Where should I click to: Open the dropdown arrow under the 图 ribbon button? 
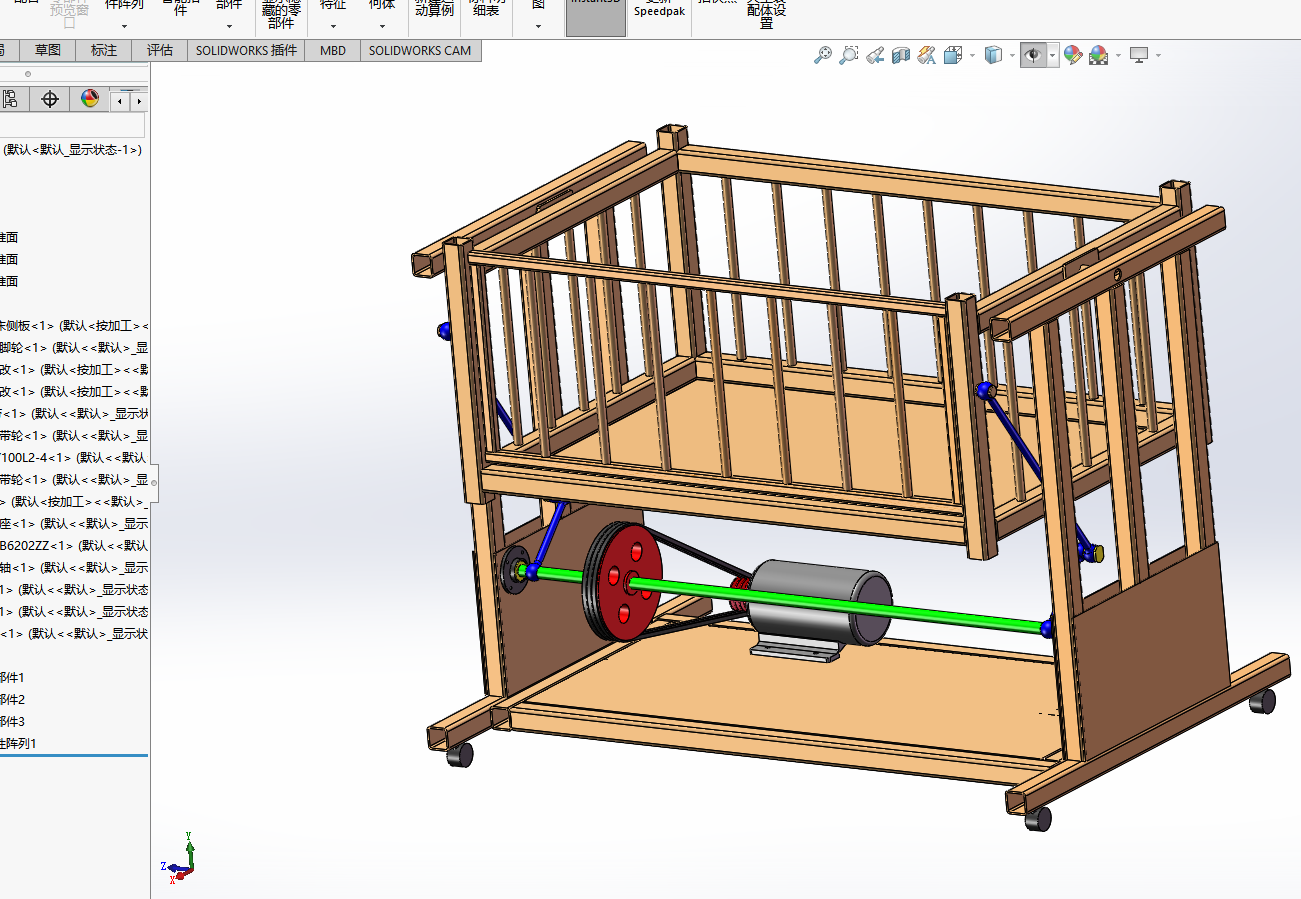(x=538, y=27)
